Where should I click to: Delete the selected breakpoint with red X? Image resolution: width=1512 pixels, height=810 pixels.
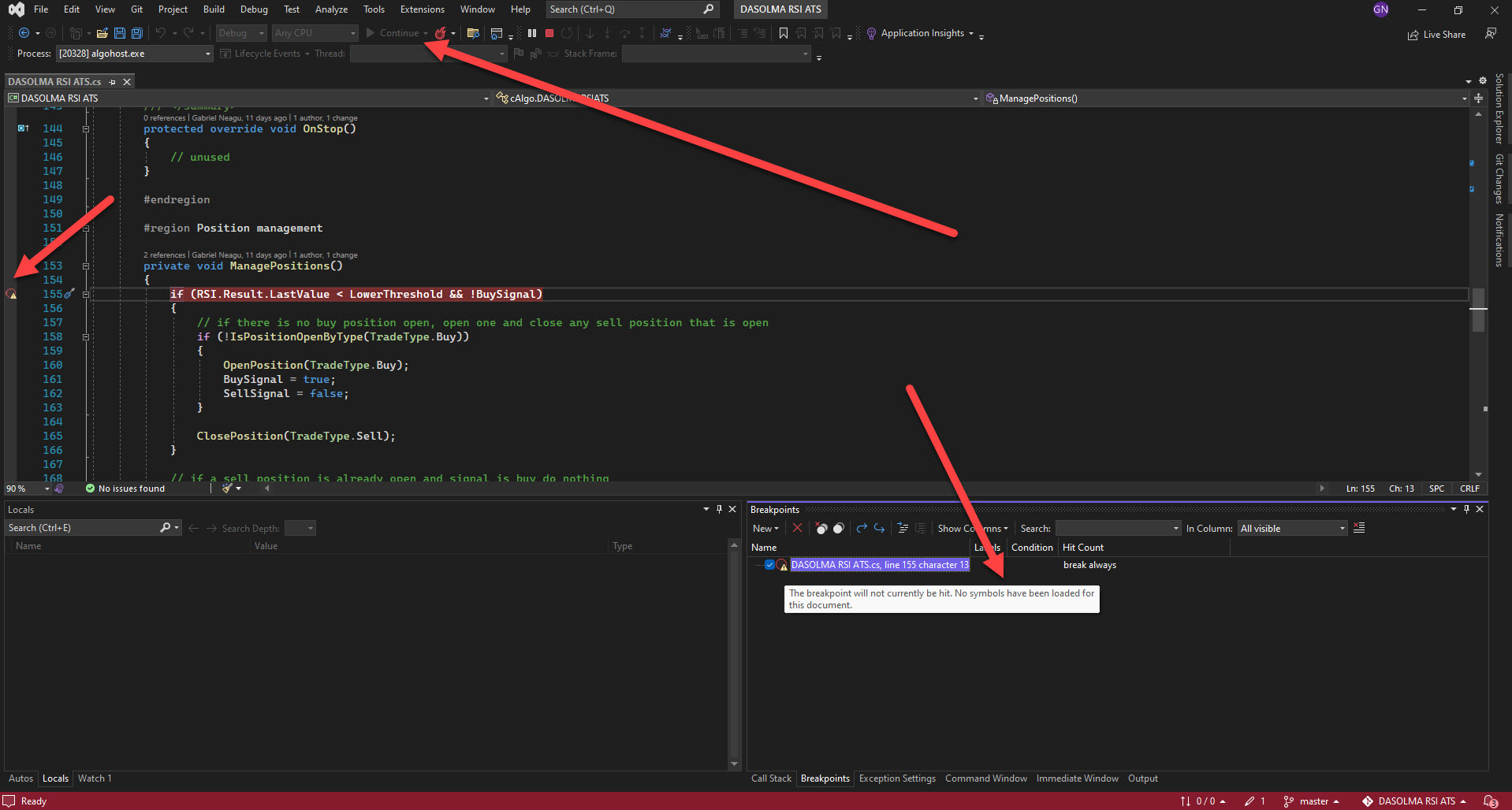tap(797, 528)
